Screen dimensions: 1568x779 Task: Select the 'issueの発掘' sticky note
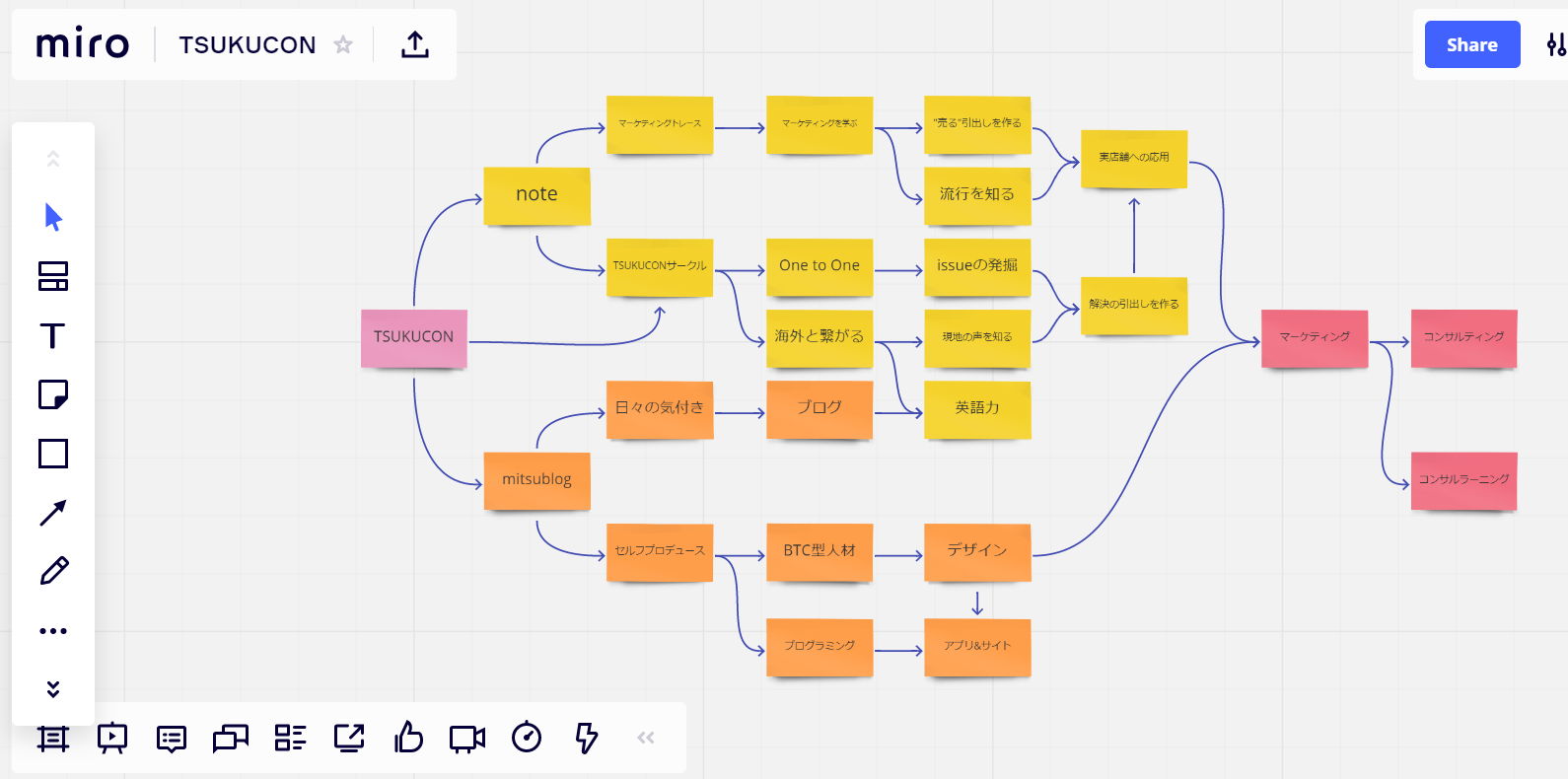coord(977,266)
